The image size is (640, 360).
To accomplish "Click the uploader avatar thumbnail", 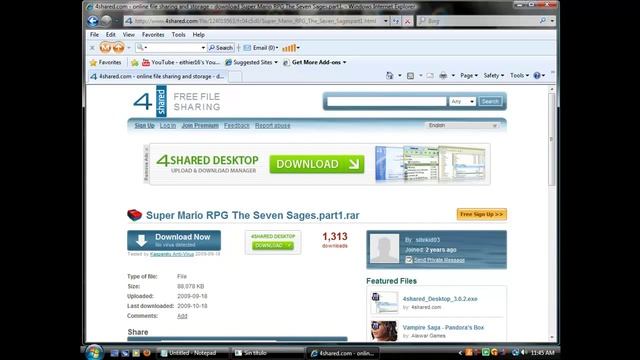I will click(x=384, y=249).
